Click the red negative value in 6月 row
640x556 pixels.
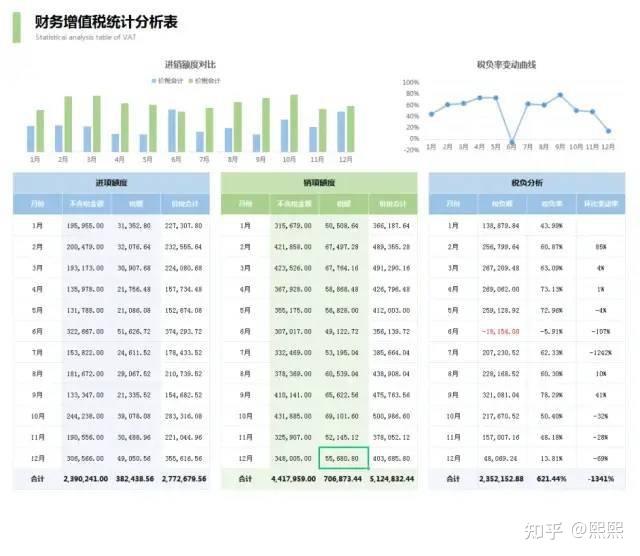pos(501,331)
